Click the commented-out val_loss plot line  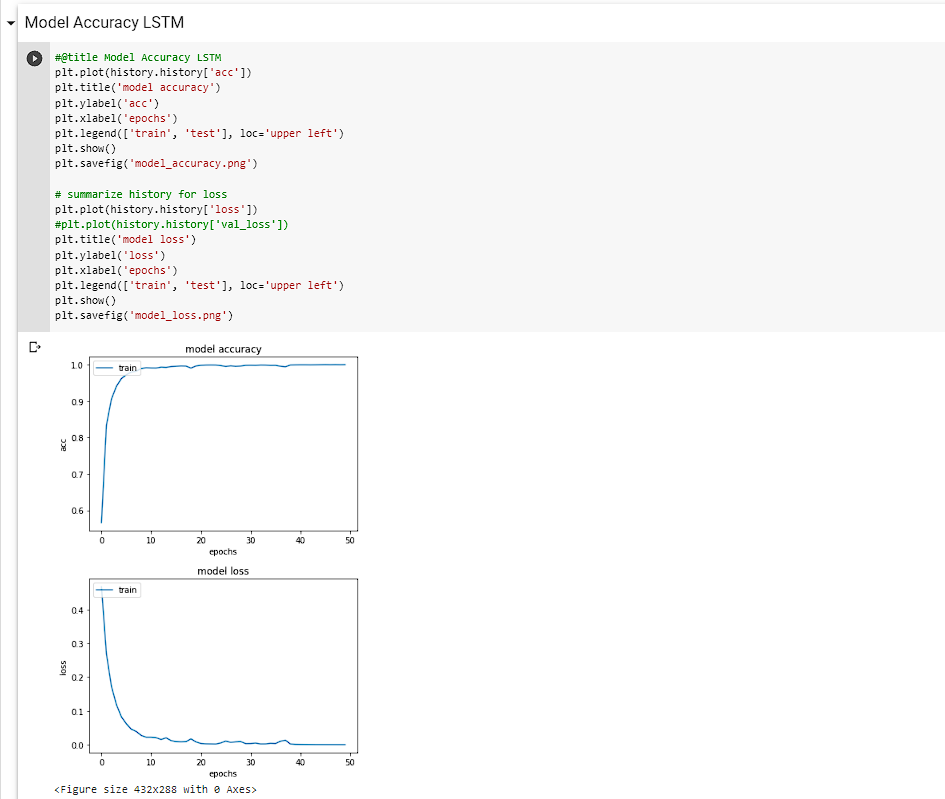172,224
